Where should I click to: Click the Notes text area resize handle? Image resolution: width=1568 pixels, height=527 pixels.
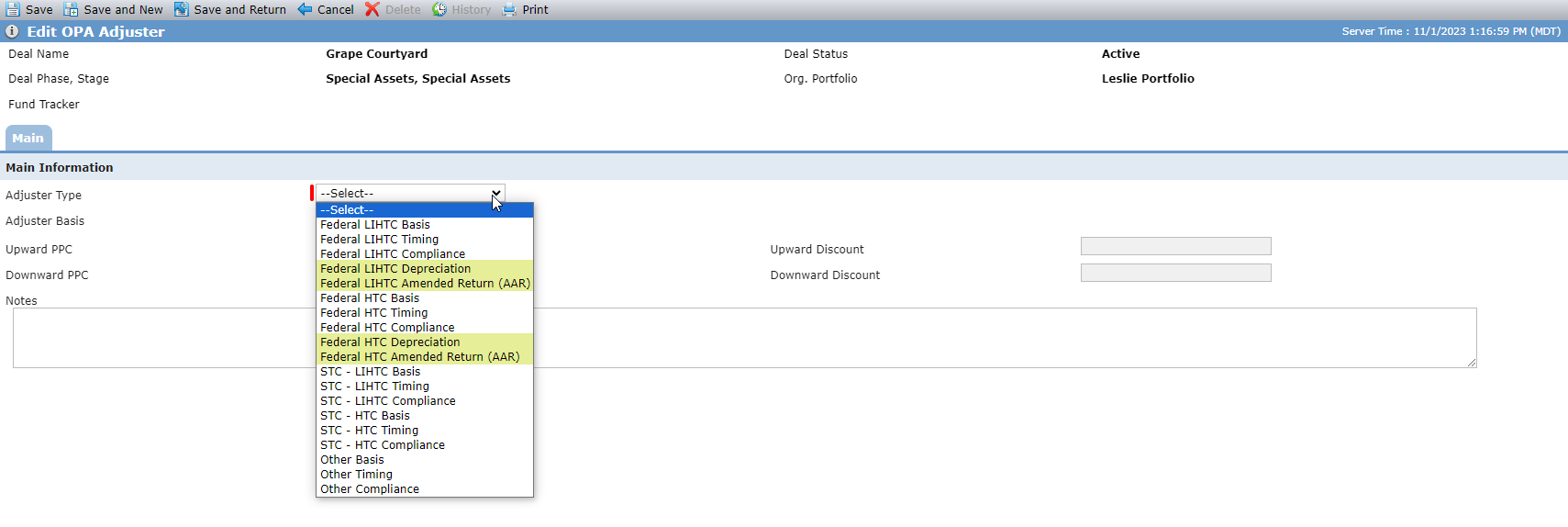coord(1472,363)
